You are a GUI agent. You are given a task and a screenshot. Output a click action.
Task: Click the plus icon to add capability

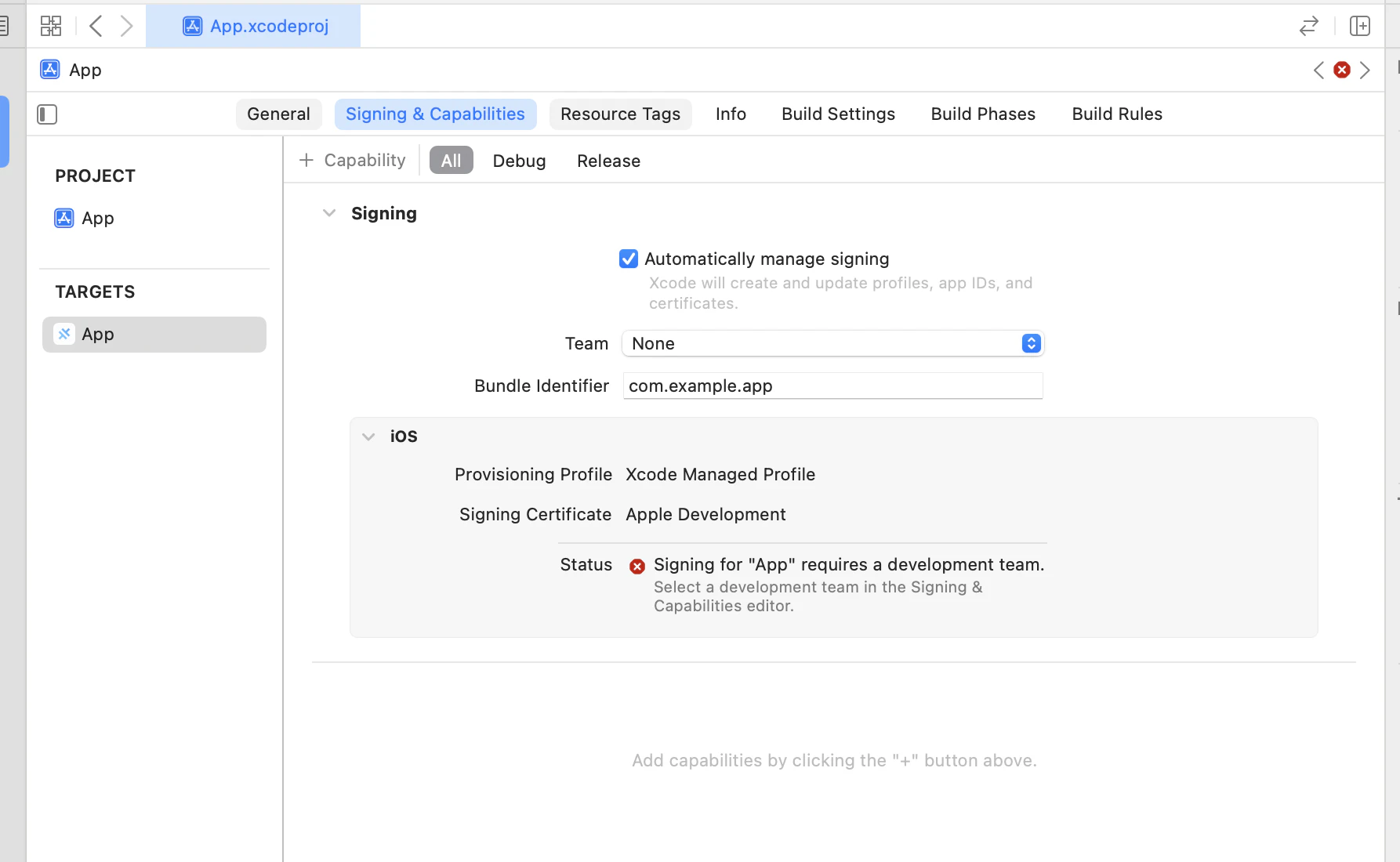(306, 160)
